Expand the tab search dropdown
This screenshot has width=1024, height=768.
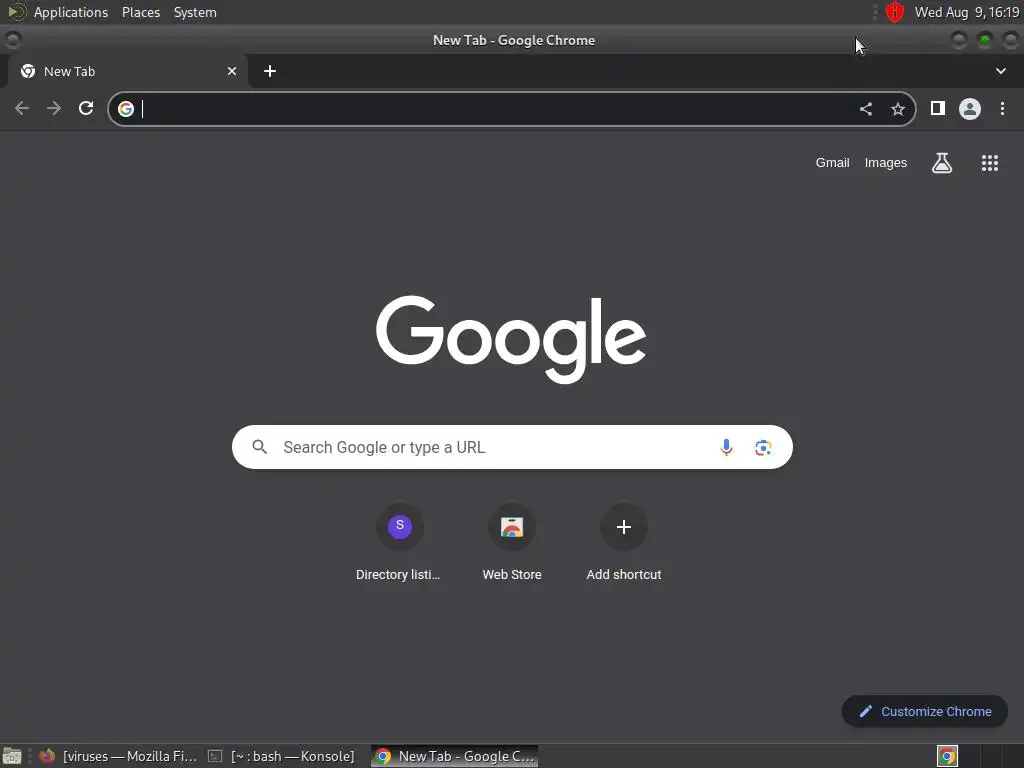1000,71
